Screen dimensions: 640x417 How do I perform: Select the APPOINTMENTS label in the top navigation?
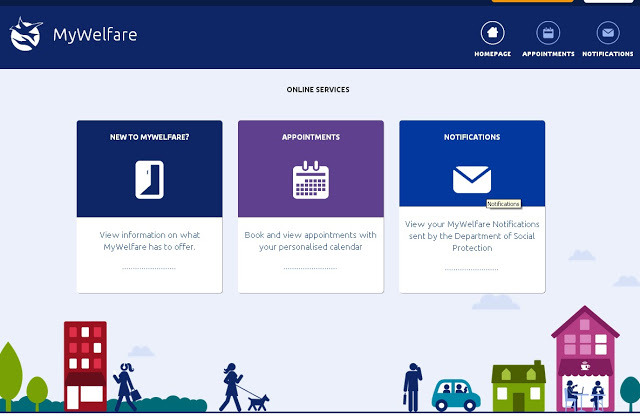point(548,54)
